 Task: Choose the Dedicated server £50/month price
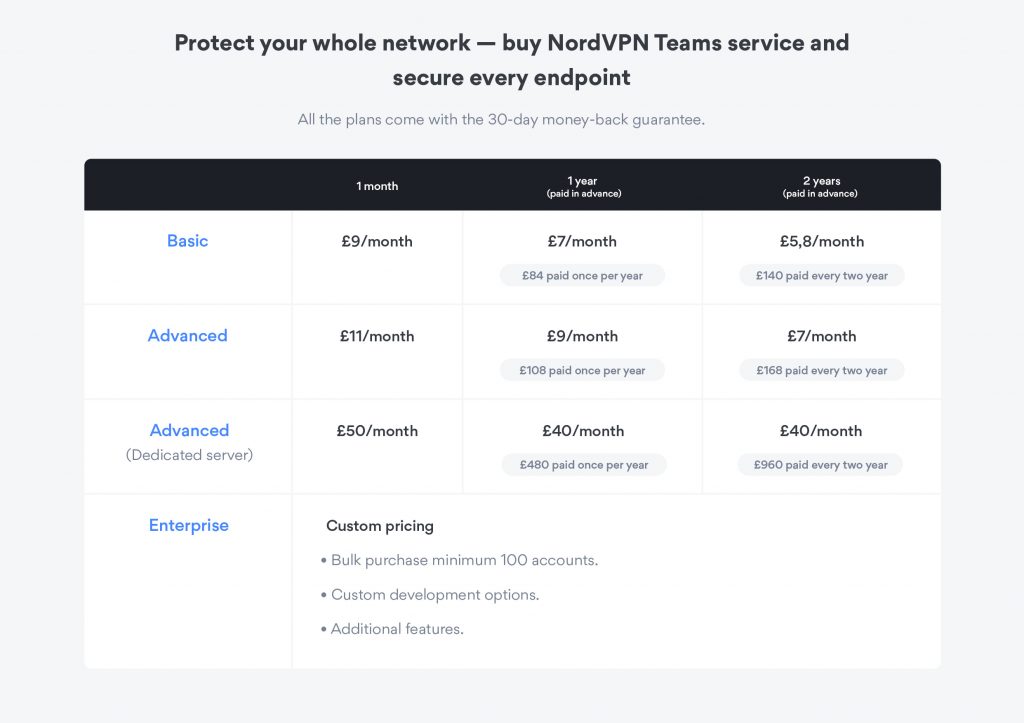point(377,431)
